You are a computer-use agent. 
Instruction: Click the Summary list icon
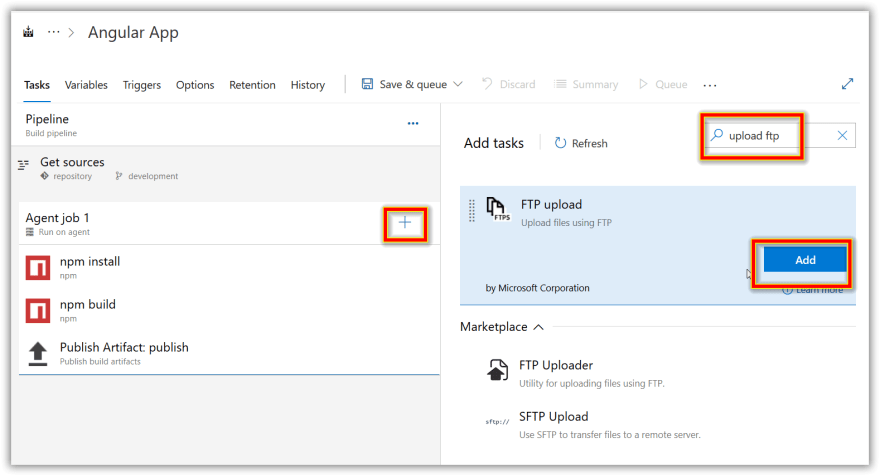(x=560, y=84)
